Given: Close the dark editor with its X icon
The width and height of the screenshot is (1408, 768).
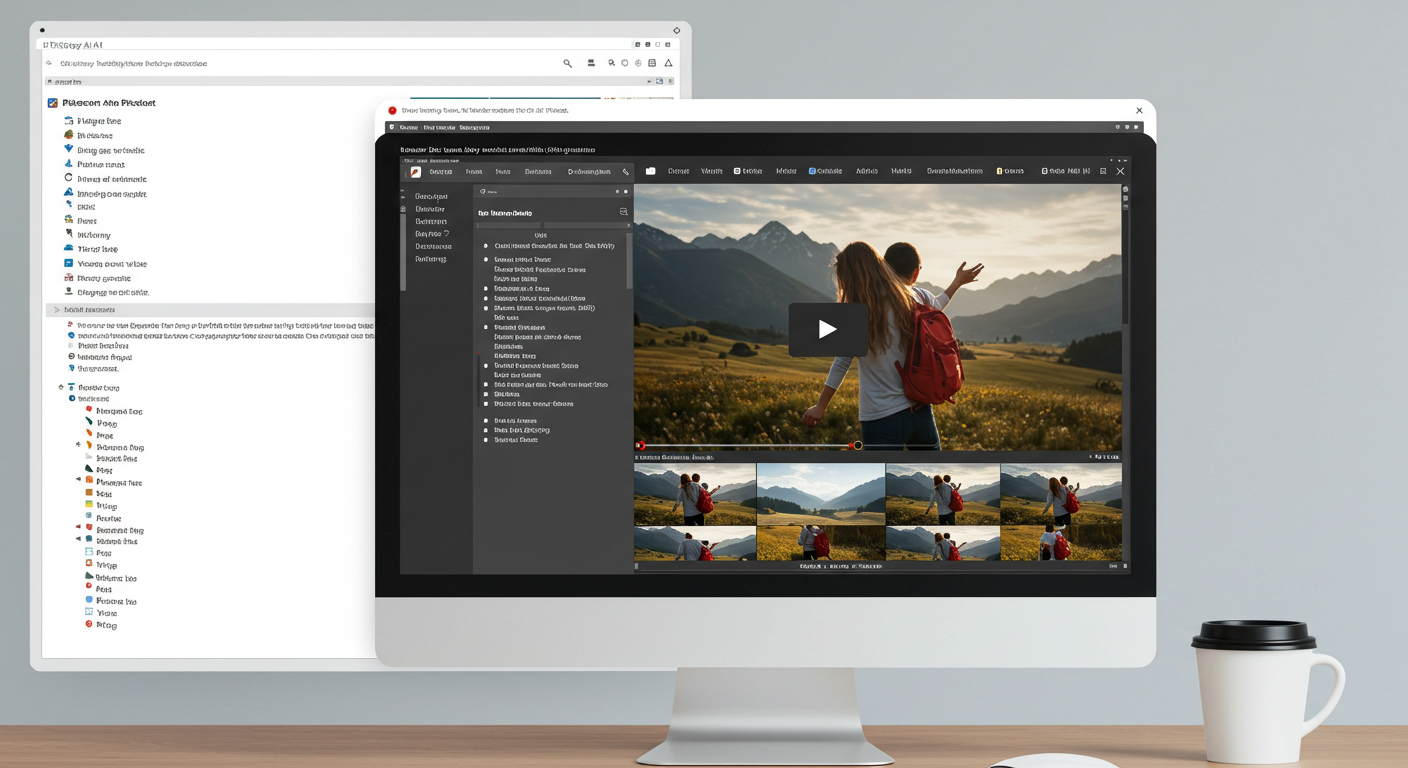Looking at the screenshot, I should point(1120,171).
